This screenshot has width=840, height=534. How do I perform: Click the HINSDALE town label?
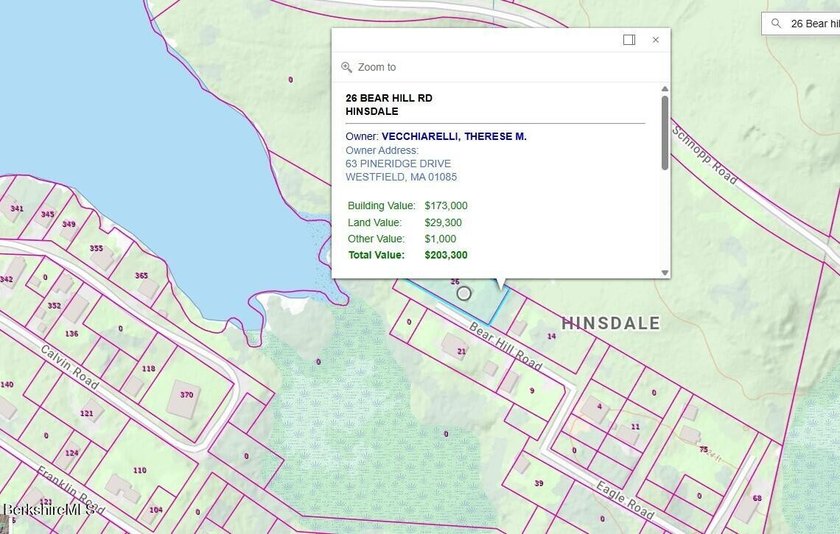611,323
